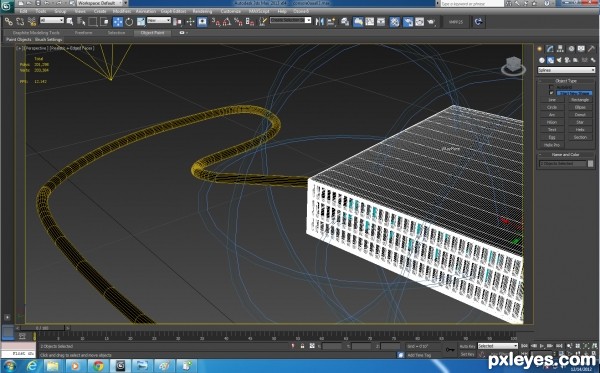Screen dimensions: 600x373
Task: Click the object color swatch
Action: click(590, 164)
